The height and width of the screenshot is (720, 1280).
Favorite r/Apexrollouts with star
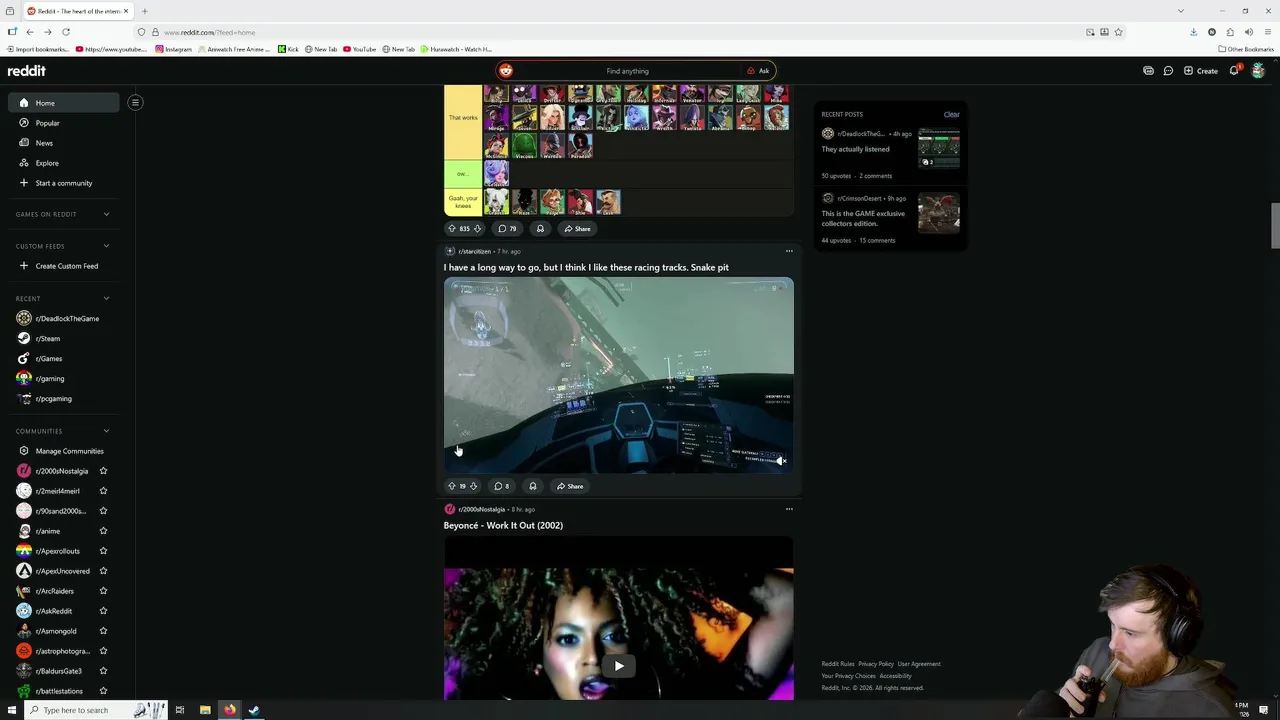click(103, 551)
